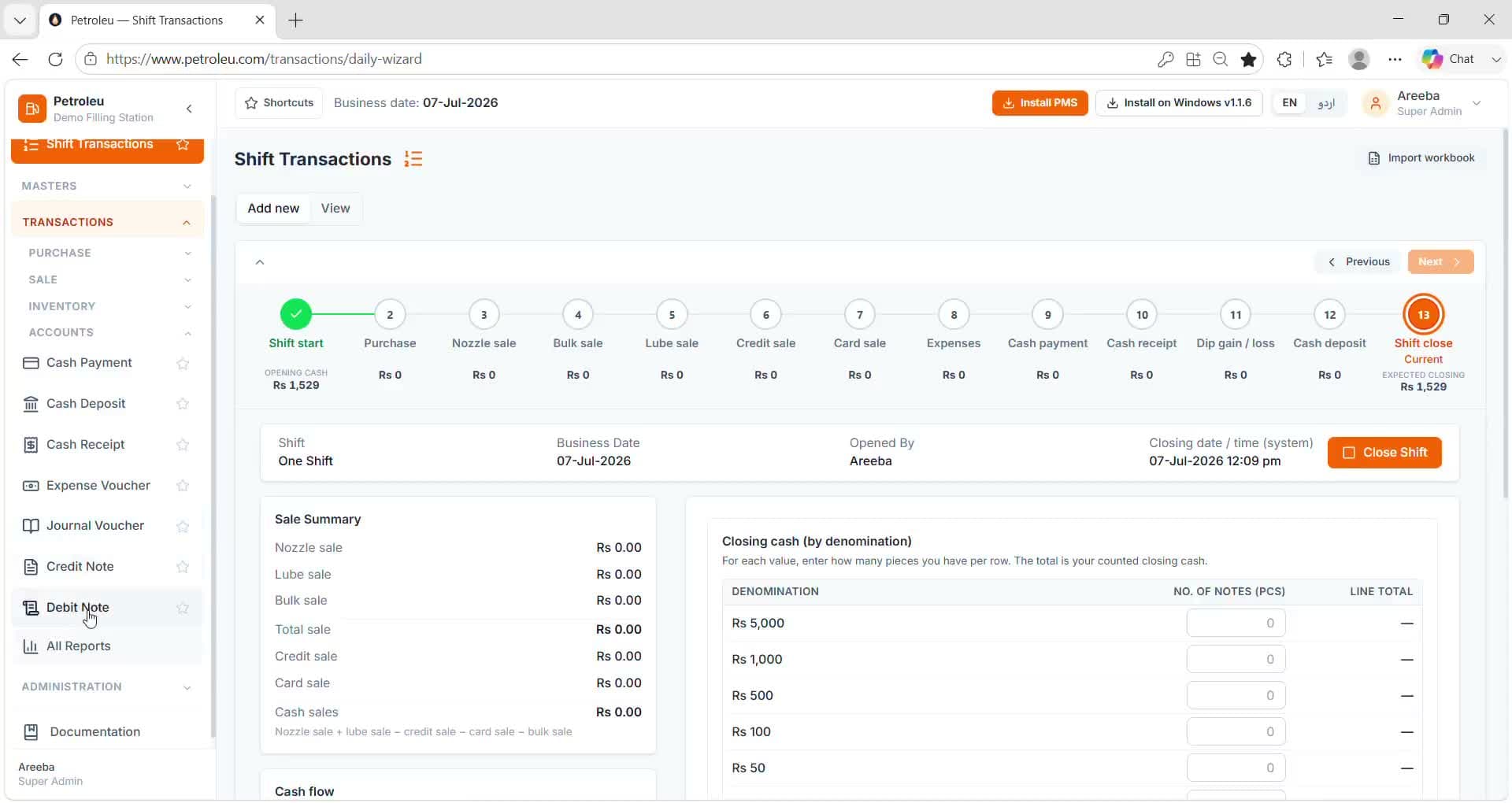Image resolution: width=1512 pixels, height=803 pixels.
Task: Open the Areeba account dropdown chevron
Action: click(x=1477, y=103)
